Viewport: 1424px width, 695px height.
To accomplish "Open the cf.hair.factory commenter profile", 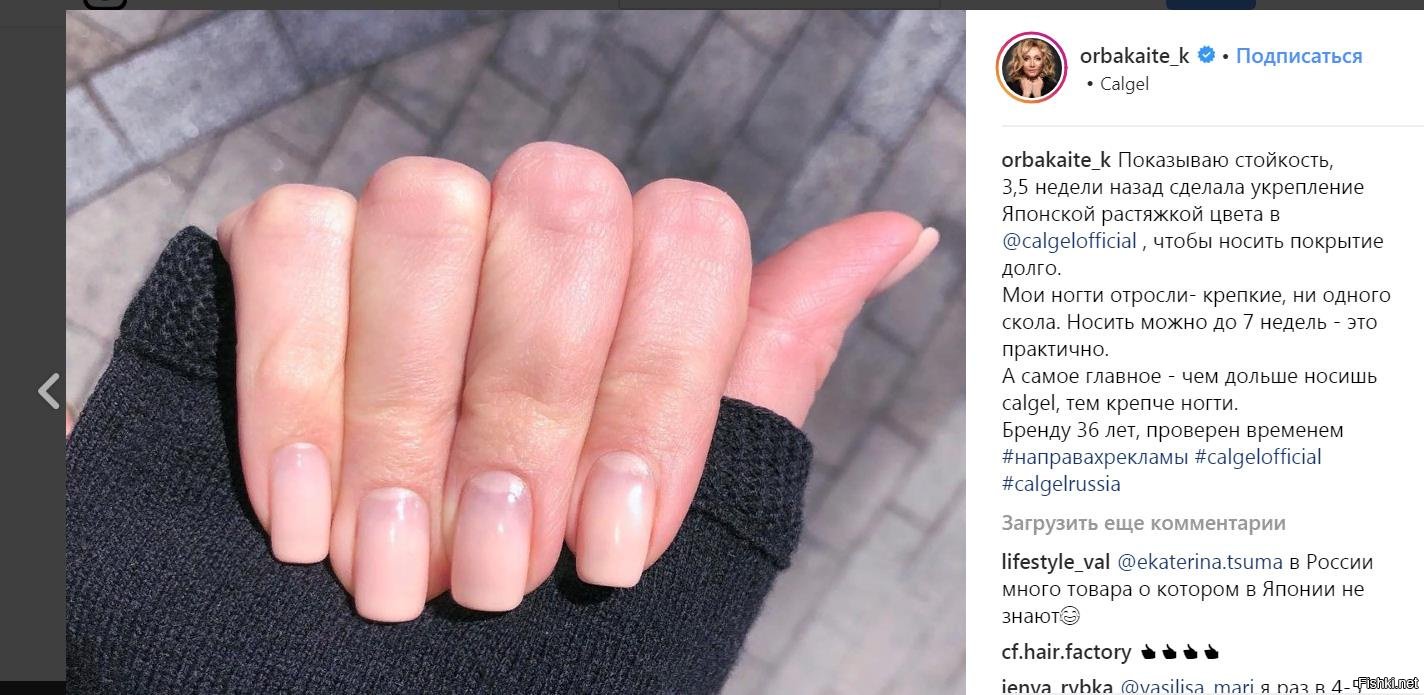I will point(1066,652).
